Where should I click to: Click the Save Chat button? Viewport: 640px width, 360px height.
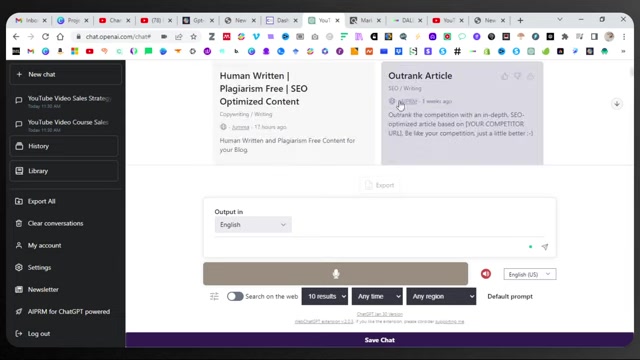click(x=380, y=340)
